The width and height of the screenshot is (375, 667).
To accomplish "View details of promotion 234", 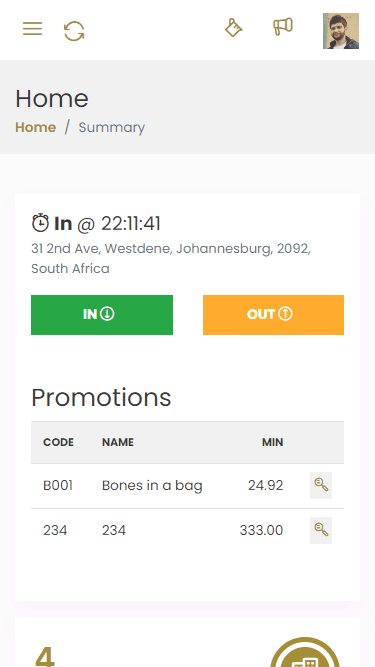I will 321,530.
